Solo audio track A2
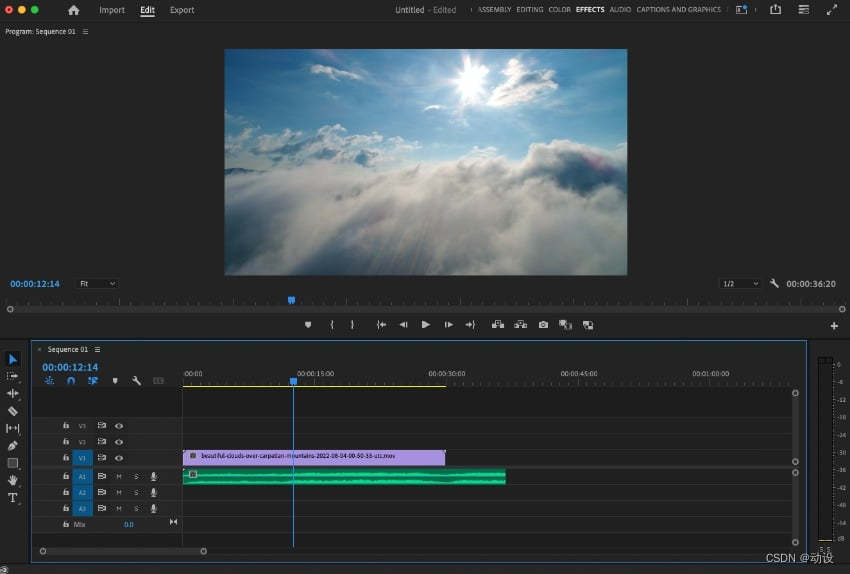This screenshot has height=574, width=850. click(136, 493)
